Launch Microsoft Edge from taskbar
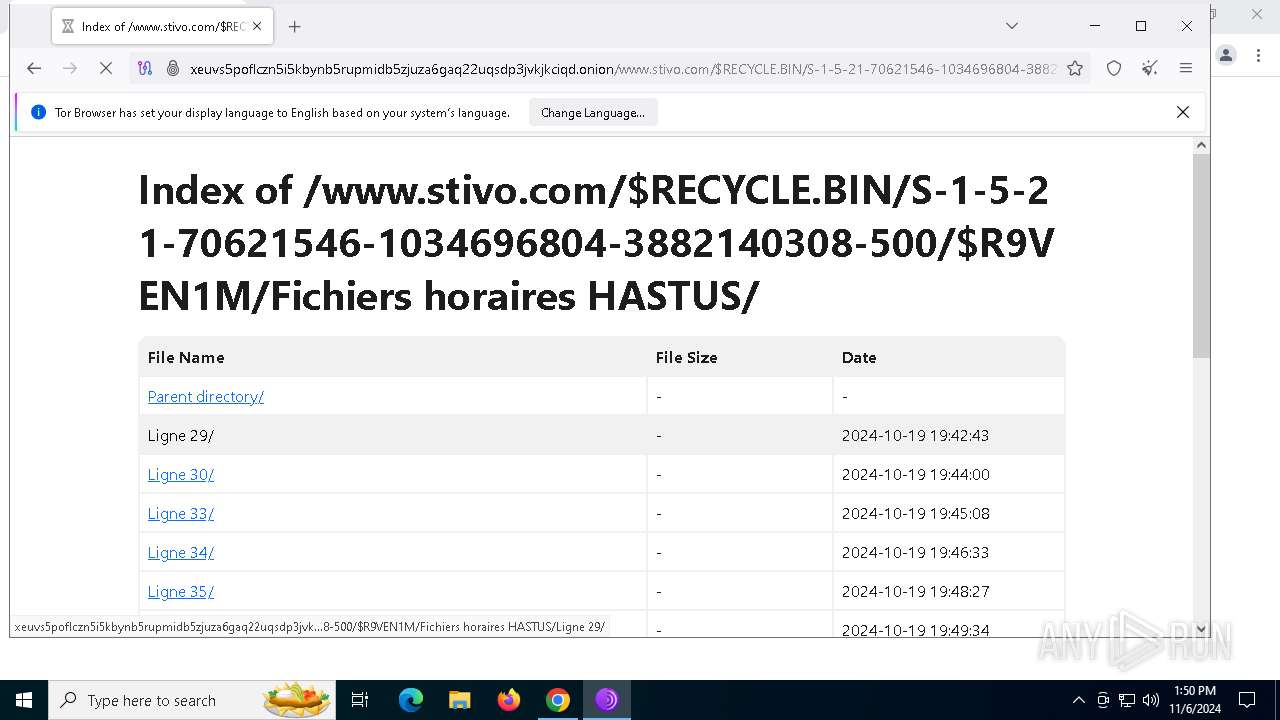1280x720 pixels. point(411,700)
